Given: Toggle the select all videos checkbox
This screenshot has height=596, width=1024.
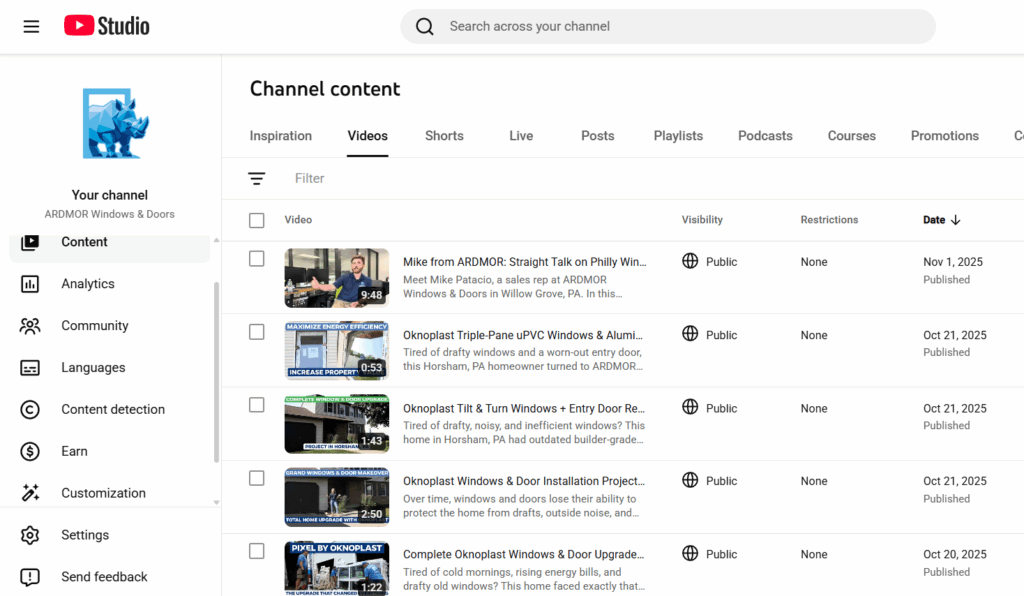Looking at the screenshot, I should (257, 220).
